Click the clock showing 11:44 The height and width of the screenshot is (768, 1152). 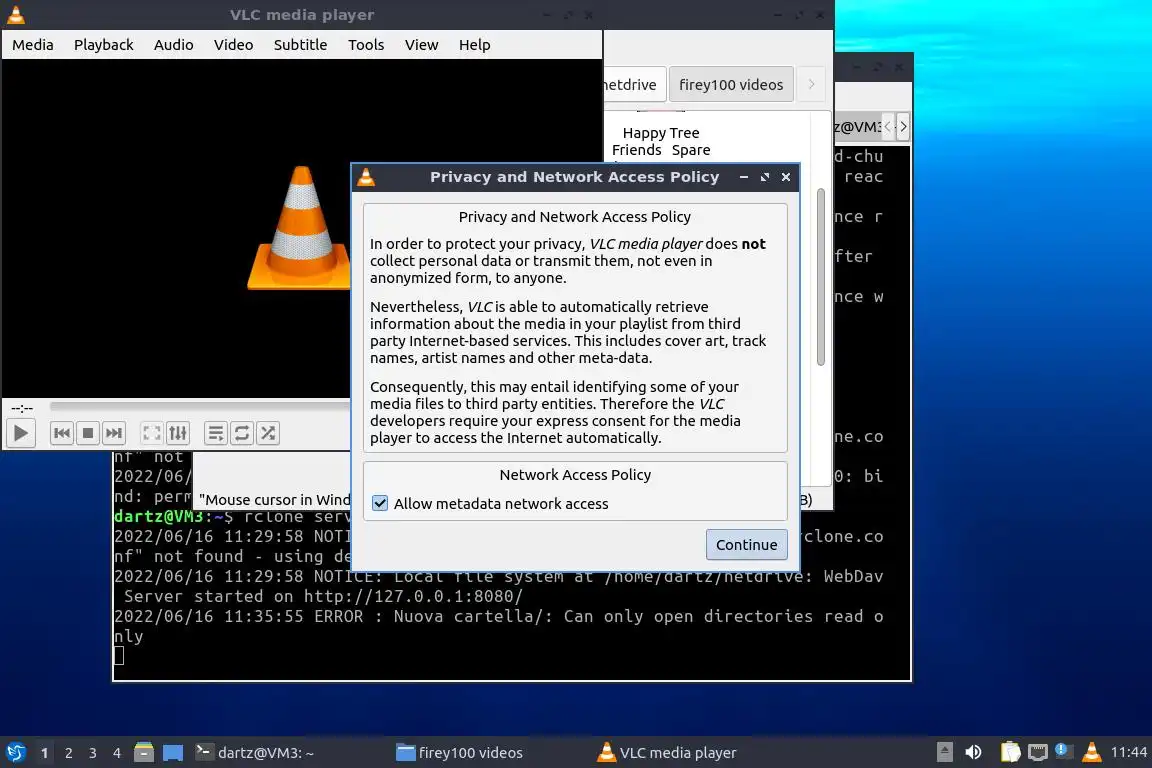point(1128,752)
